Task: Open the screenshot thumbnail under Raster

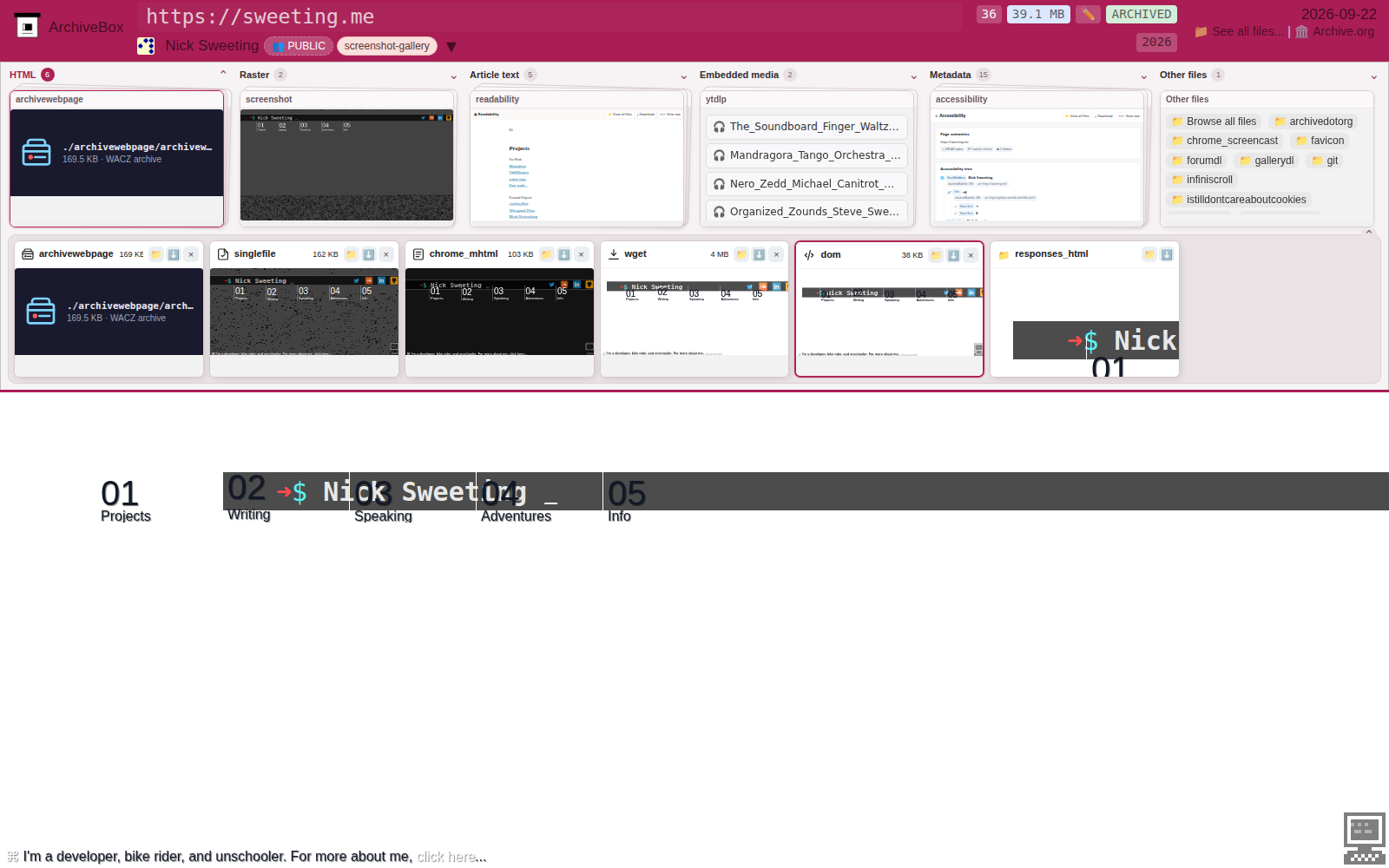Action: (347, 165)
